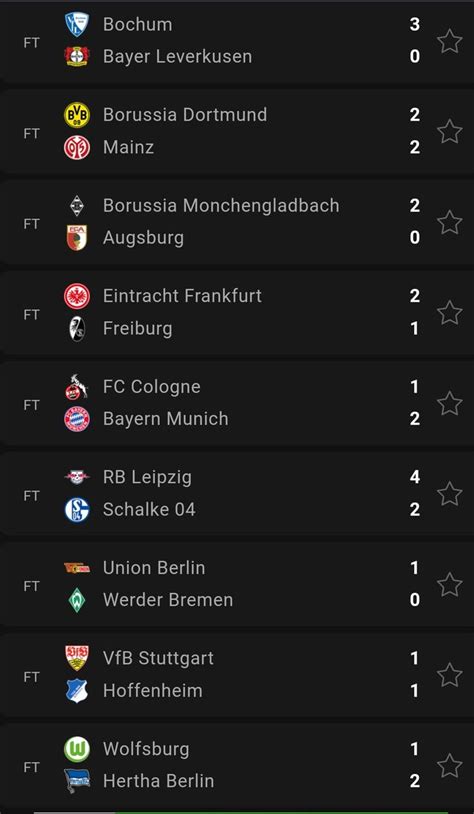Click the Bayern Munich club badge
Viewport: 474px width, 814px height.
[77, 419]
